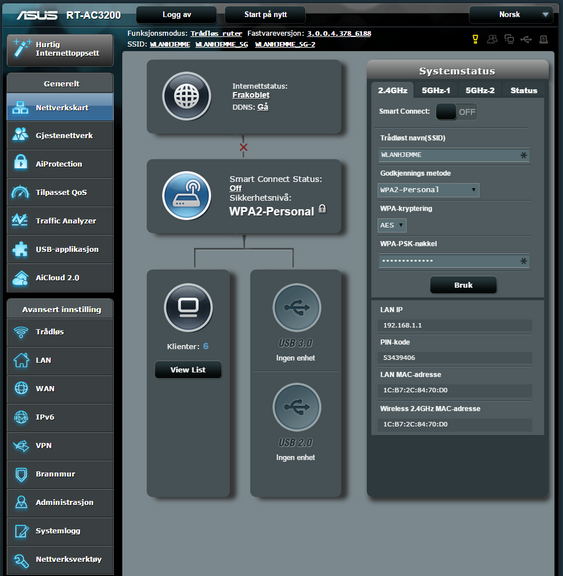This screenshot has width=563, height=576.
Task: Open the USB-applikasjon page
Action: pos(60,249)
